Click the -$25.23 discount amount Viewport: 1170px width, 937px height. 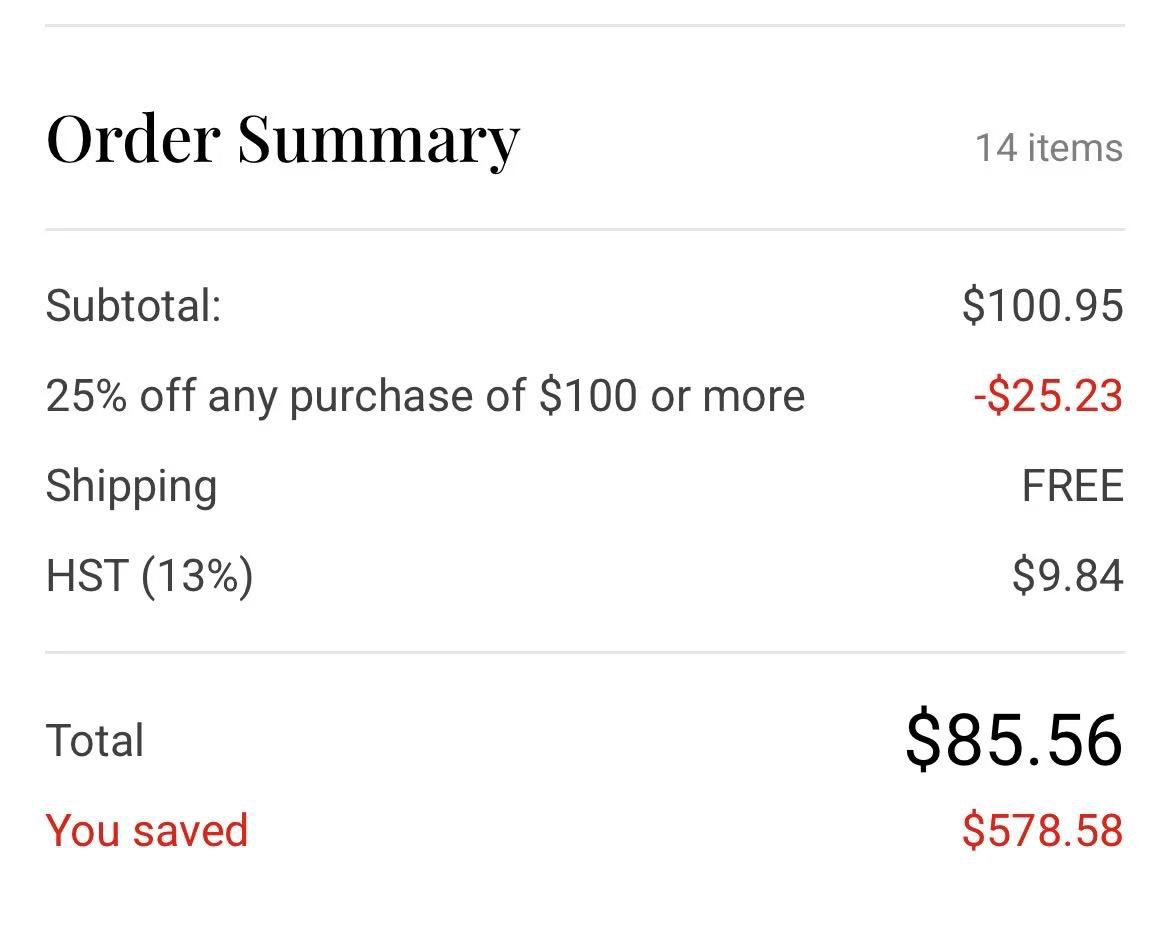tap(1048, 396)
